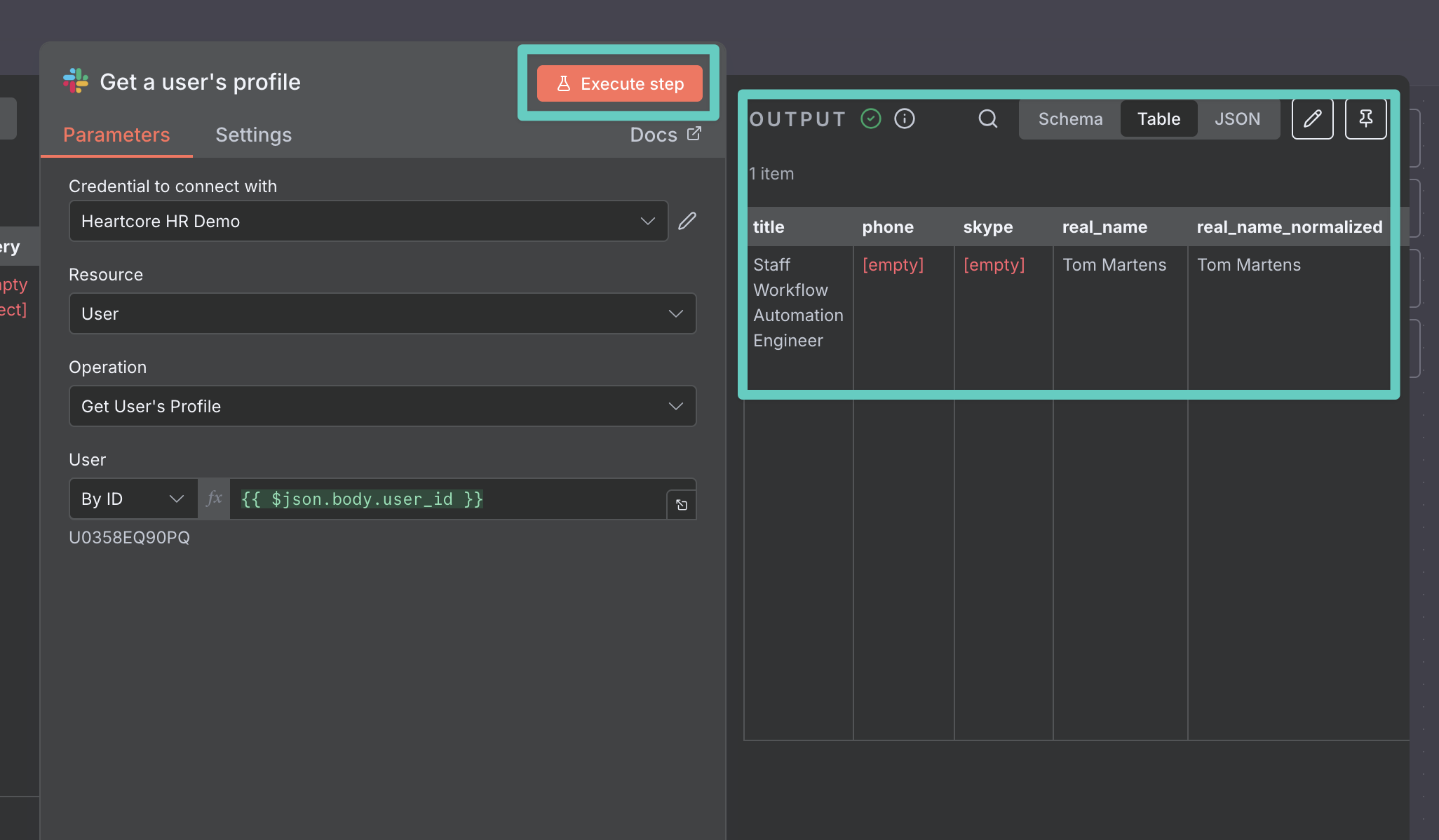Select the Parameters tab

tap(116, 135)
